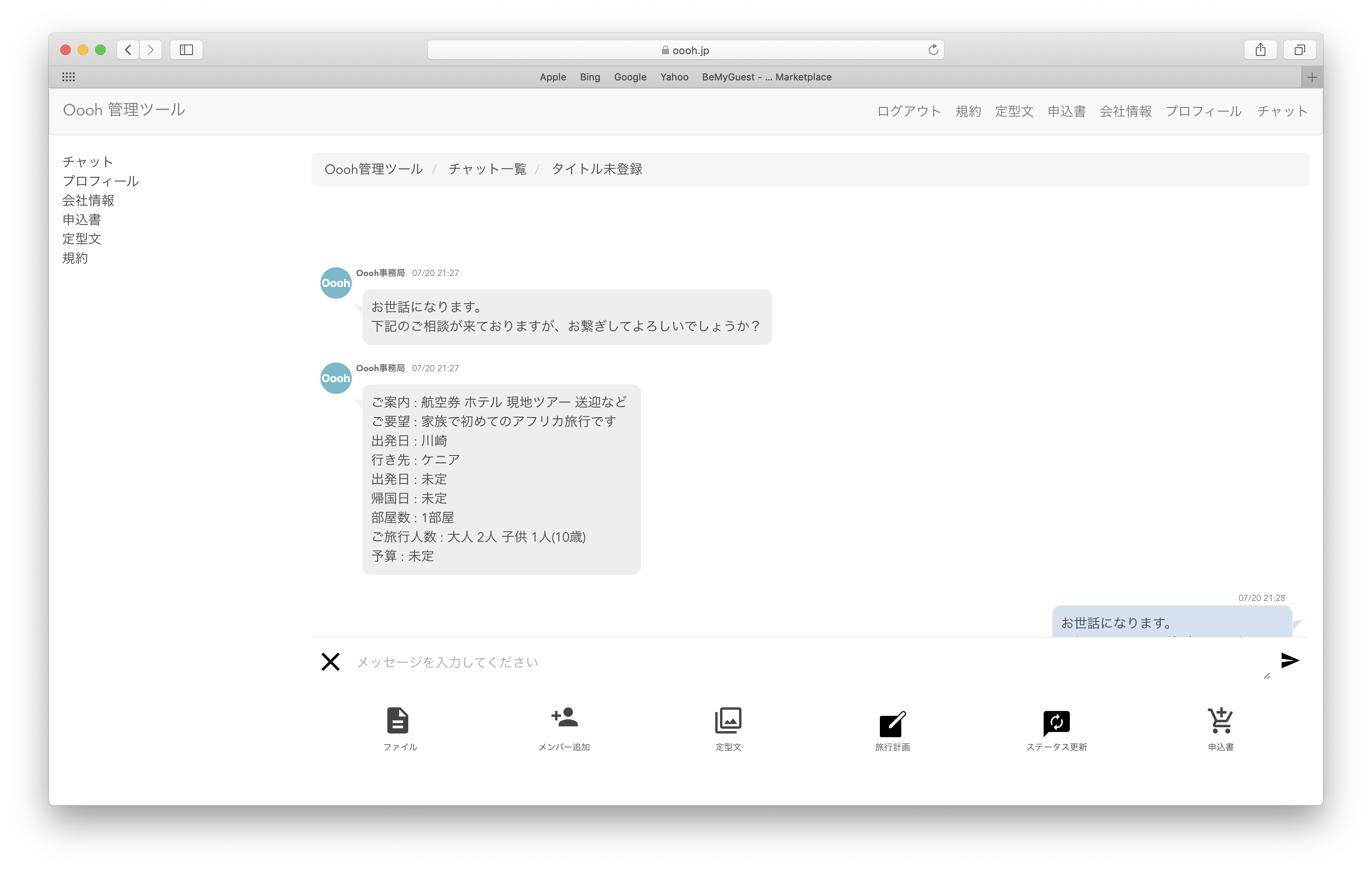Click the お世話になります first message bubble
1372x870 pixels.
coord(567,317)
